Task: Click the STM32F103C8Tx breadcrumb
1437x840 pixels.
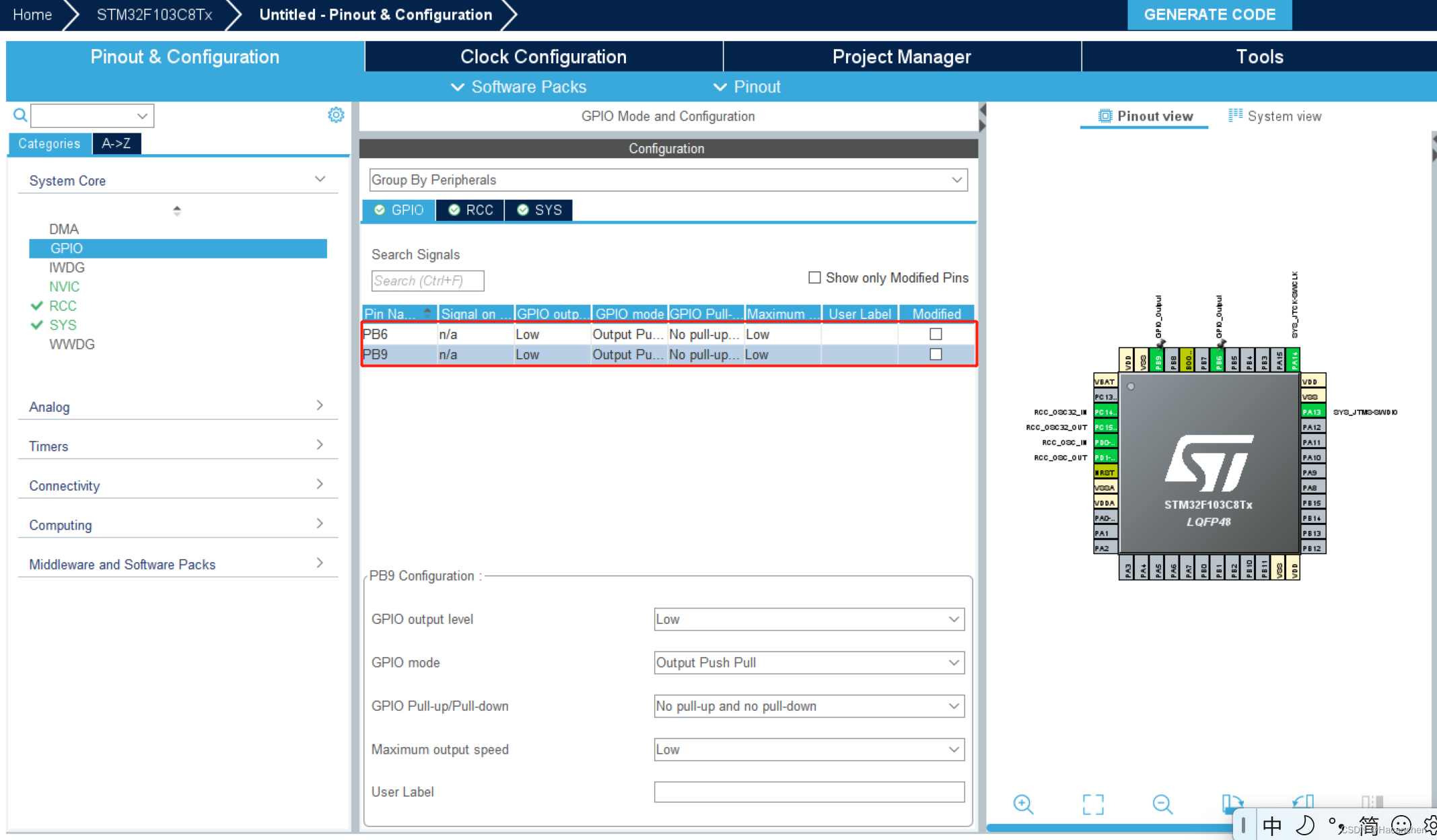Action: click(x=154, y=15)
